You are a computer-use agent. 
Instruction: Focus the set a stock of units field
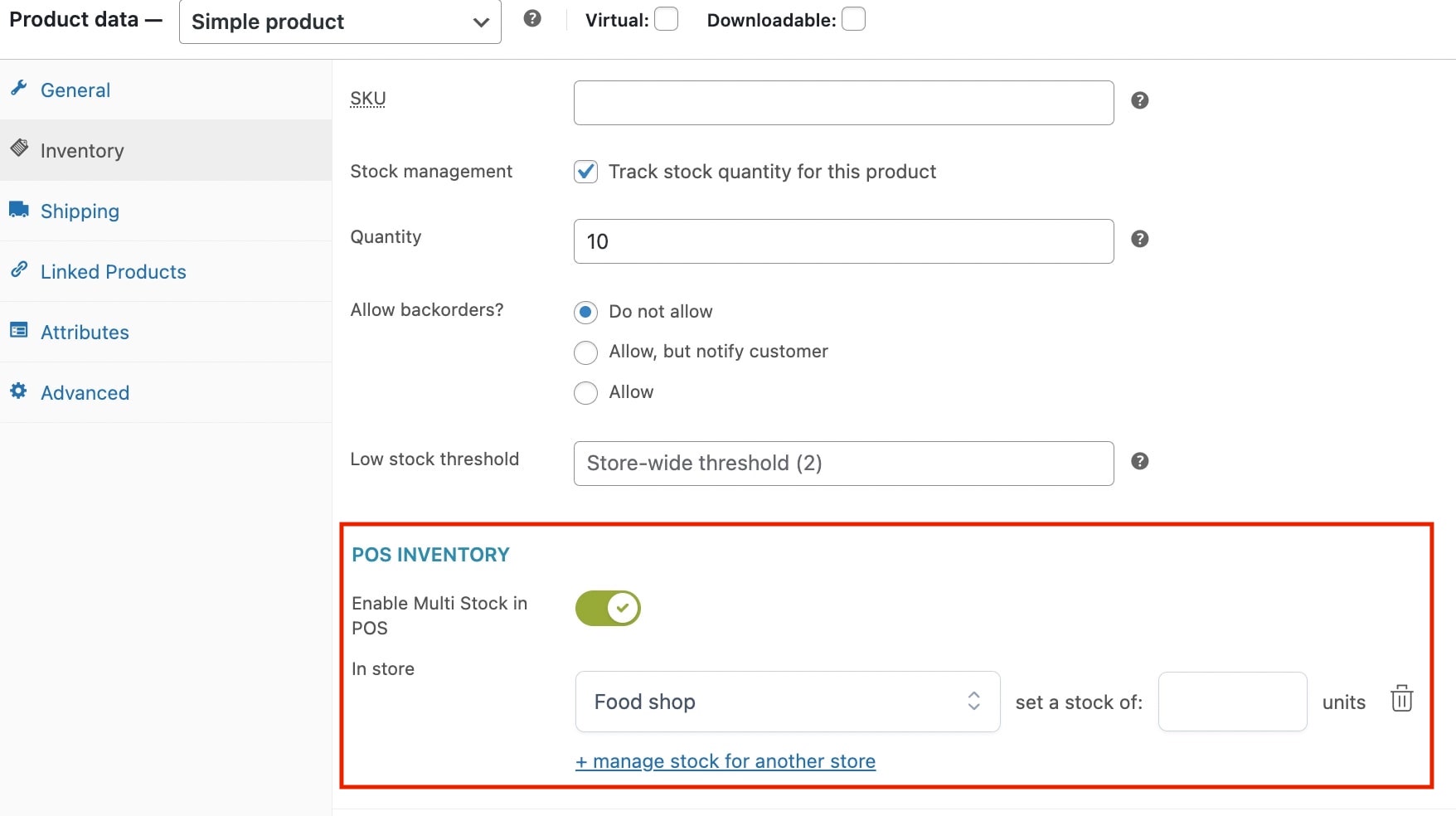1232,702
